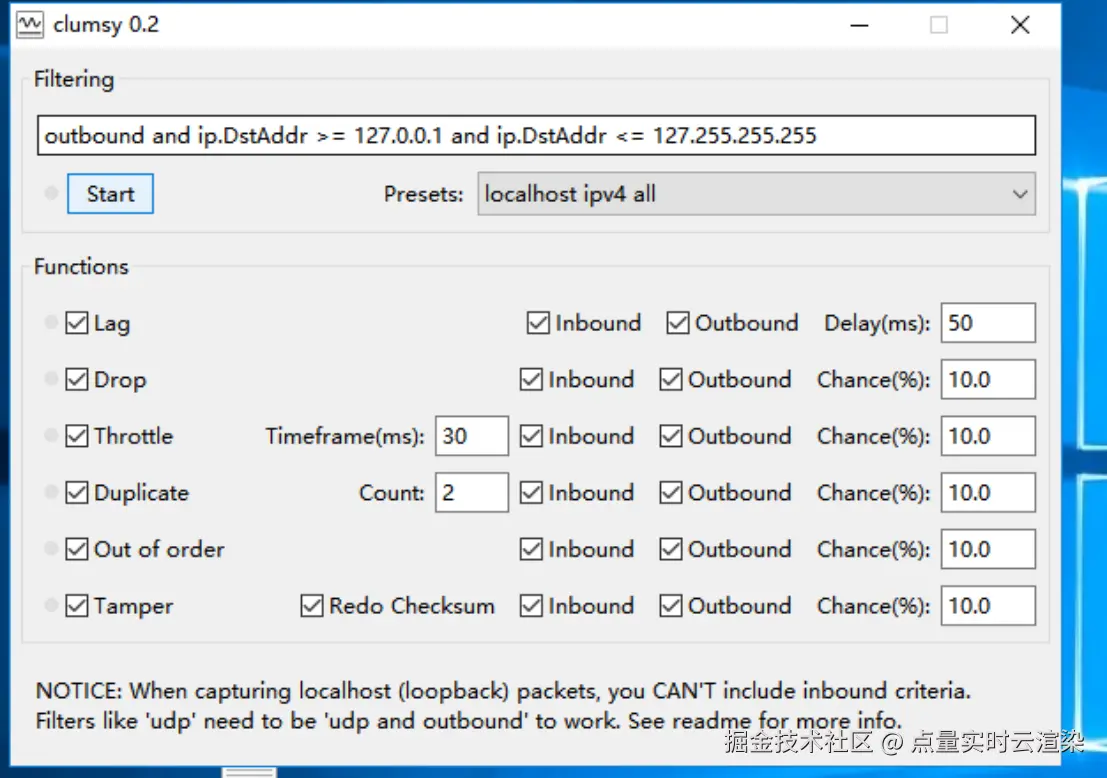
Task: Toggle Outbound checkbox in Out of order row
Action: point(671,549)
